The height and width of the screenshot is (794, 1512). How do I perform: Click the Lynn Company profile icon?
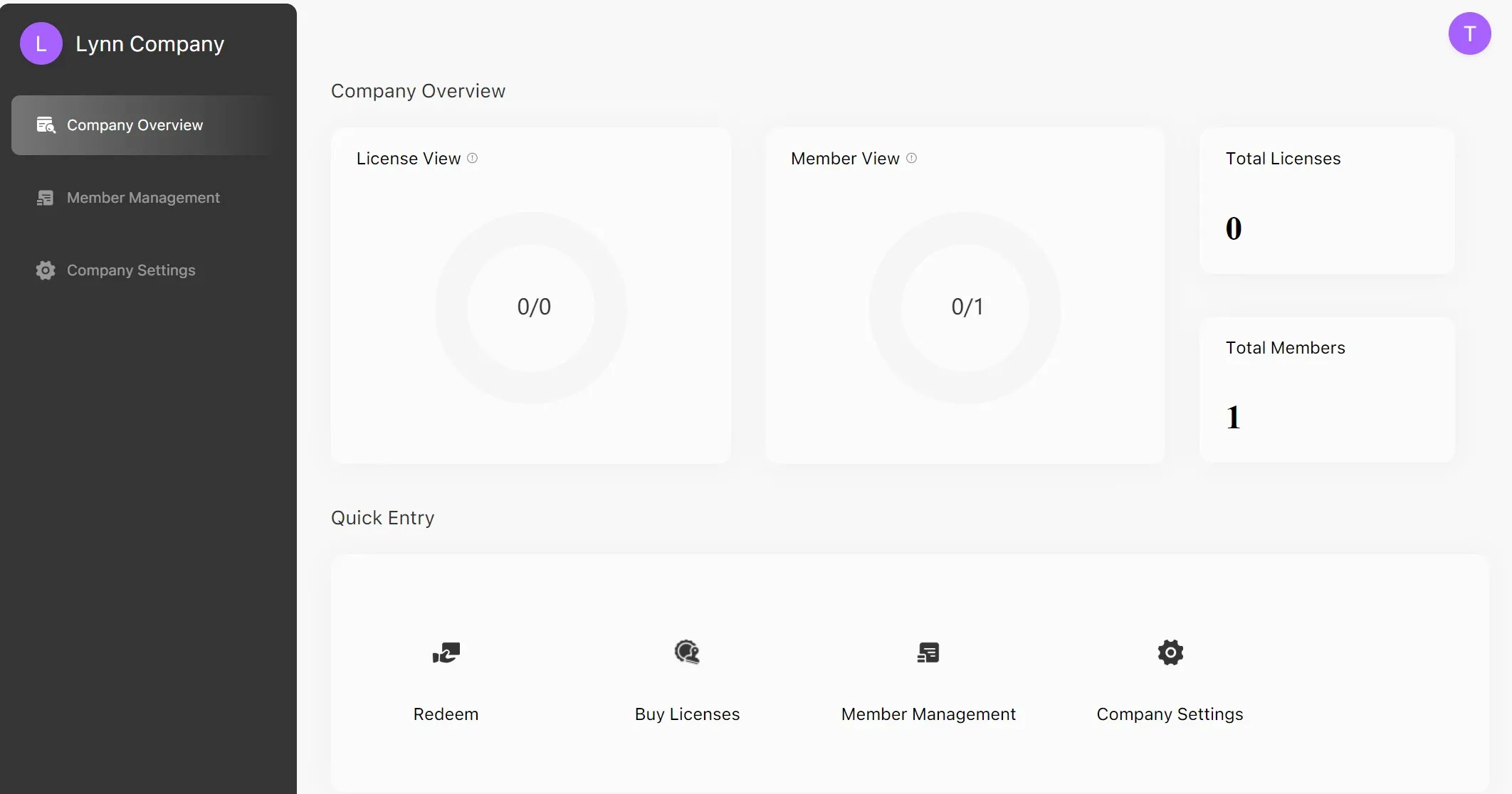click(41, 43)
